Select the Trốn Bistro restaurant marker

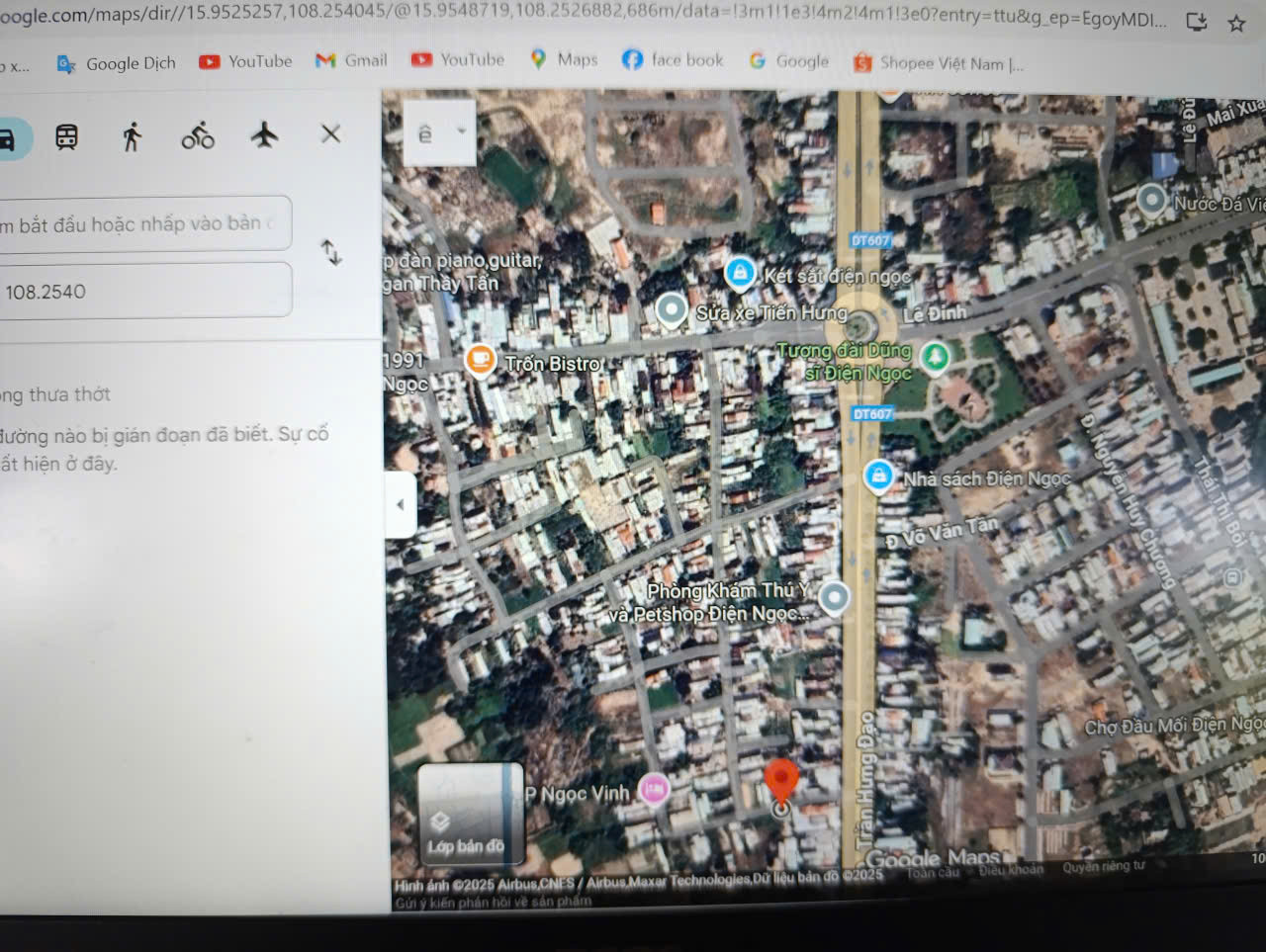(x=480, y=361)
